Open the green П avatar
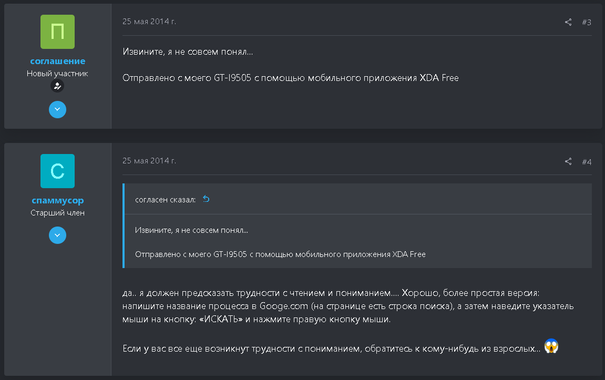The image size is (605, 380). (57, 32)
